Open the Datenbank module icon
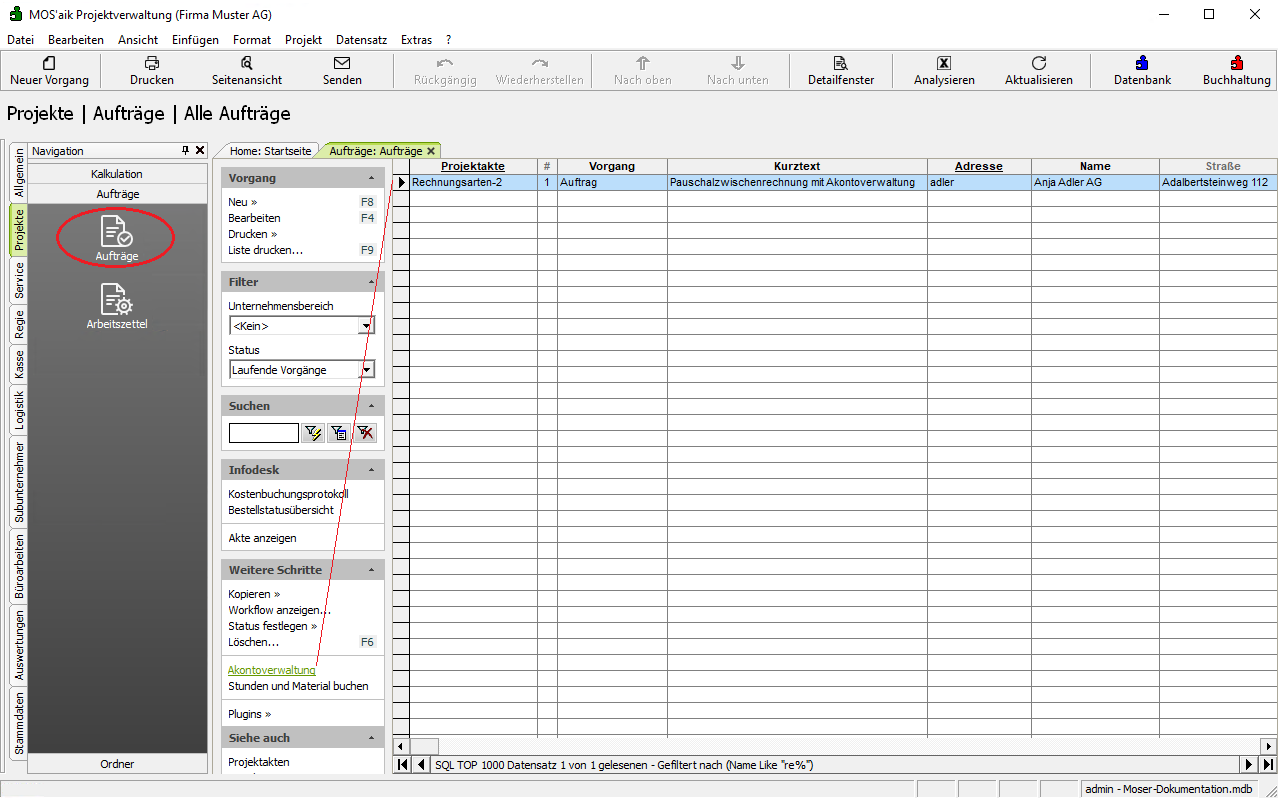Viewport: 1278px width, 798px height. (1142, 63)
